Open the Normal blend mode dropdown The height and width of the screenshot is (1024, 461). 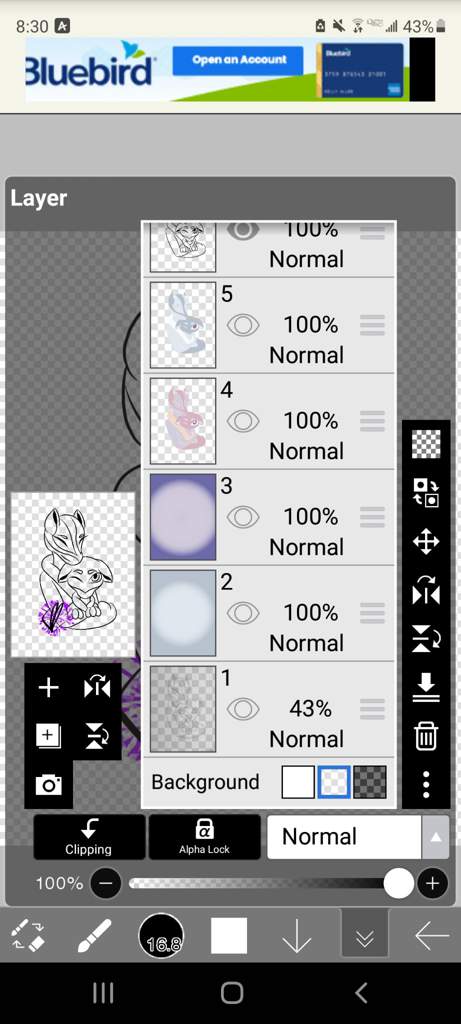(358, 837)
